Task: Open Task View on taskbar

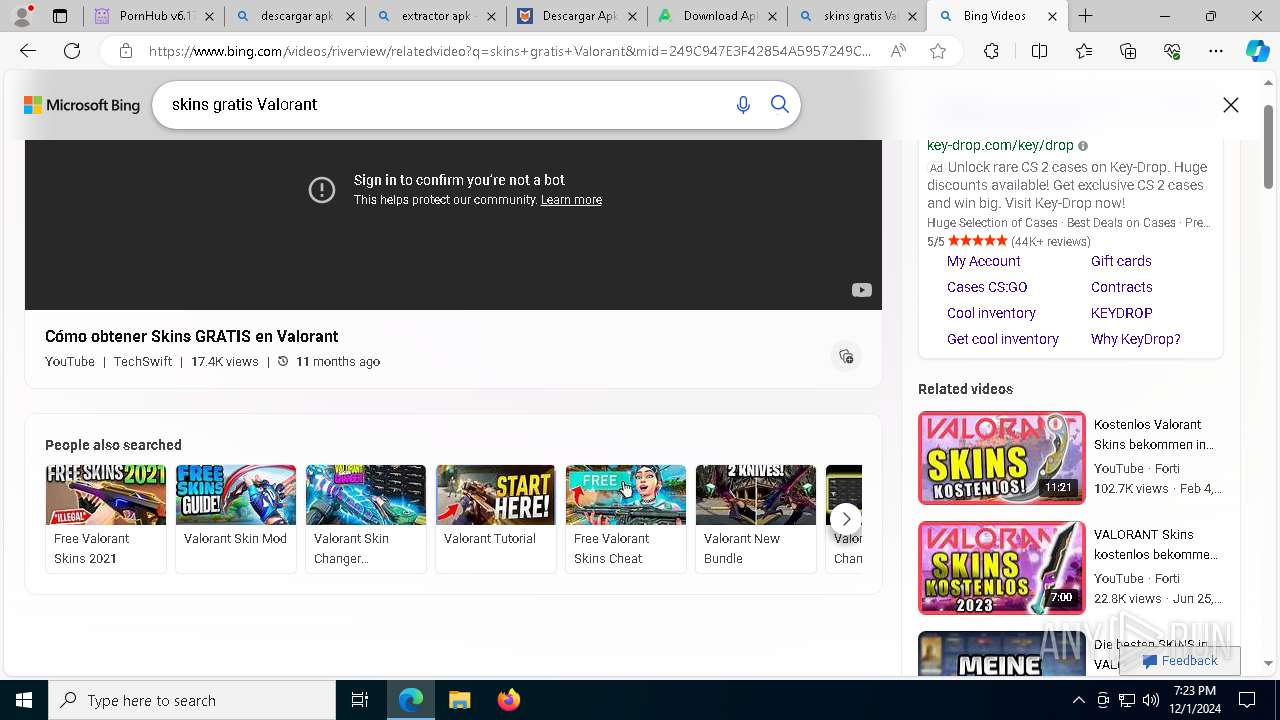Action: (360, 700)
